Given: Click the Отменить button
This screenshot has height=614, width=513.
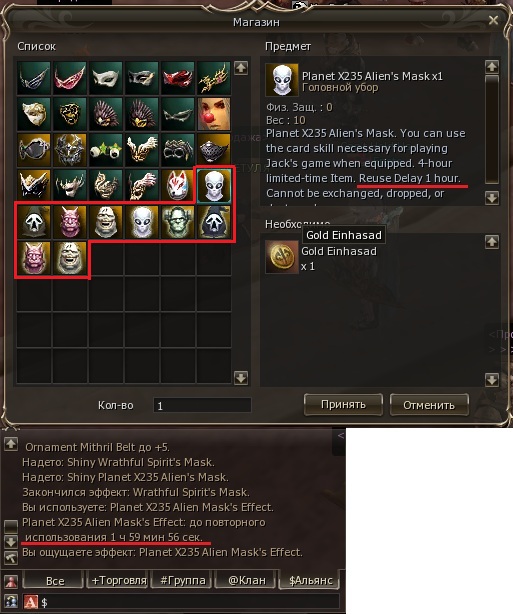Looking at the screenshot, I should 429,405.
